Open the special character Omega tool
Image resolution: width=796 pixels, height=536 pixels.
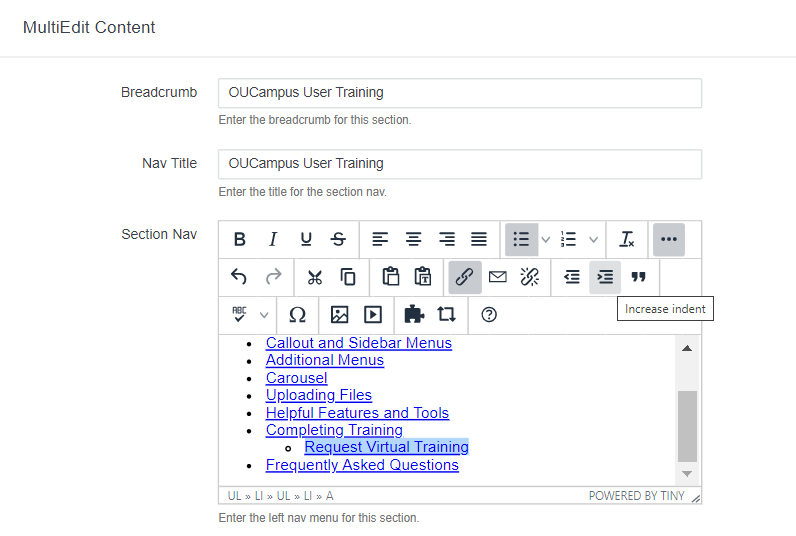[x=297, y=314]
